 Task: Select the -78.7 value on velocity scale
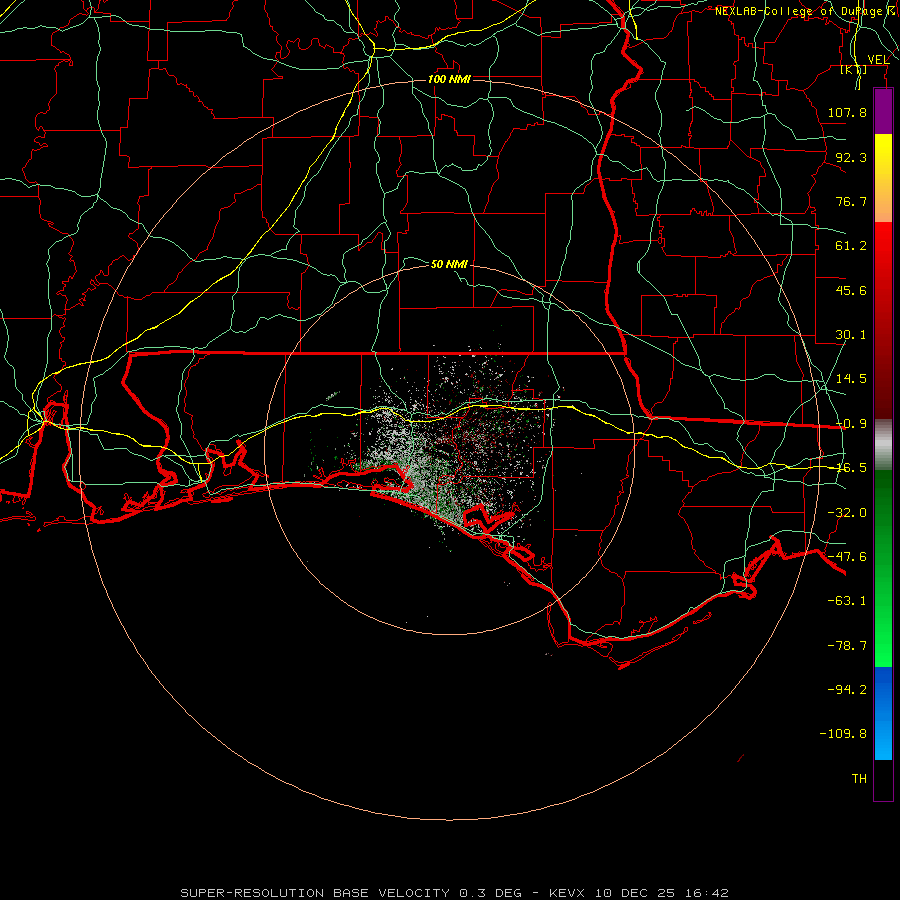tap(847, 646)
